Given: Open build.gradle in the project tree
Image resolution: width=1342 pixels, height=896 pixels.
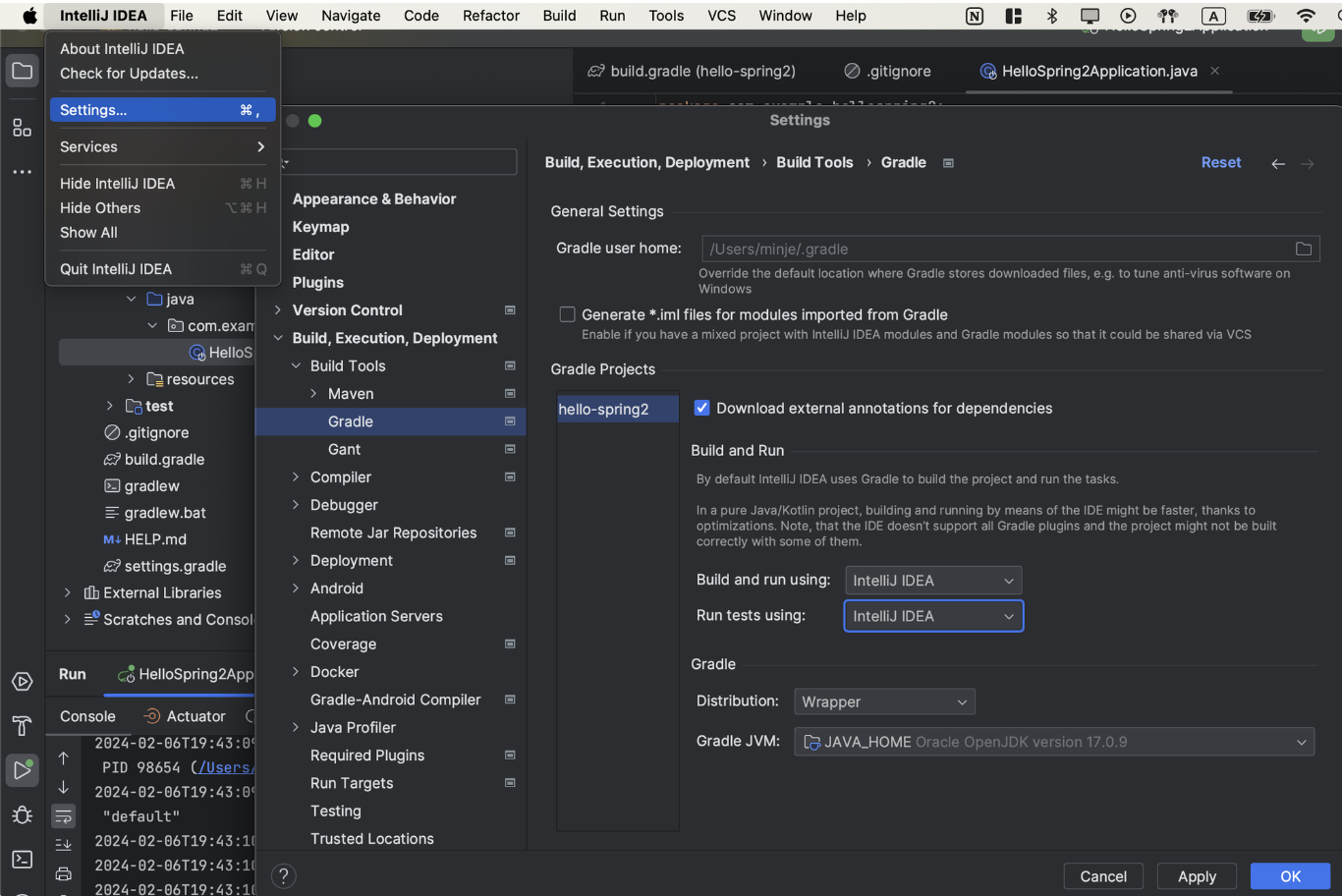Looking at the screenshot, I should 154,459.
